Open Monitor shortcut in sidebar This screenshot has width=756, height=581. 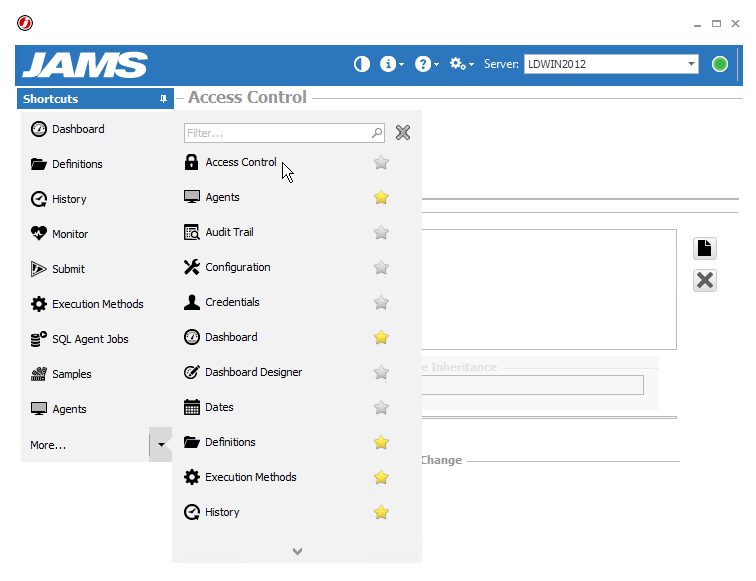(70, 234)
